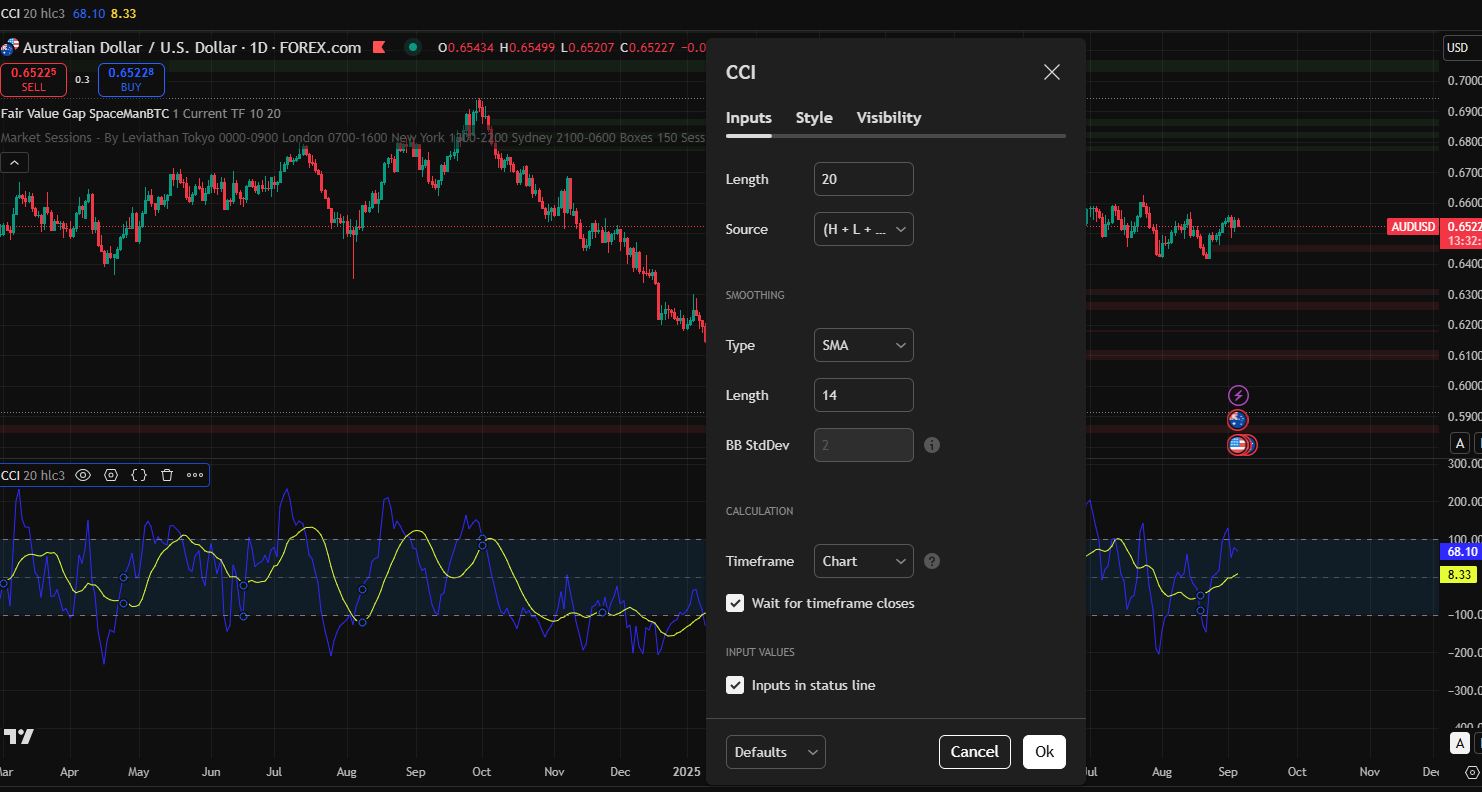The width and height of the screenshot is (1482, 792).
Task: Expand the smoothing Type SMA dropdown
Action: [863, 345]
